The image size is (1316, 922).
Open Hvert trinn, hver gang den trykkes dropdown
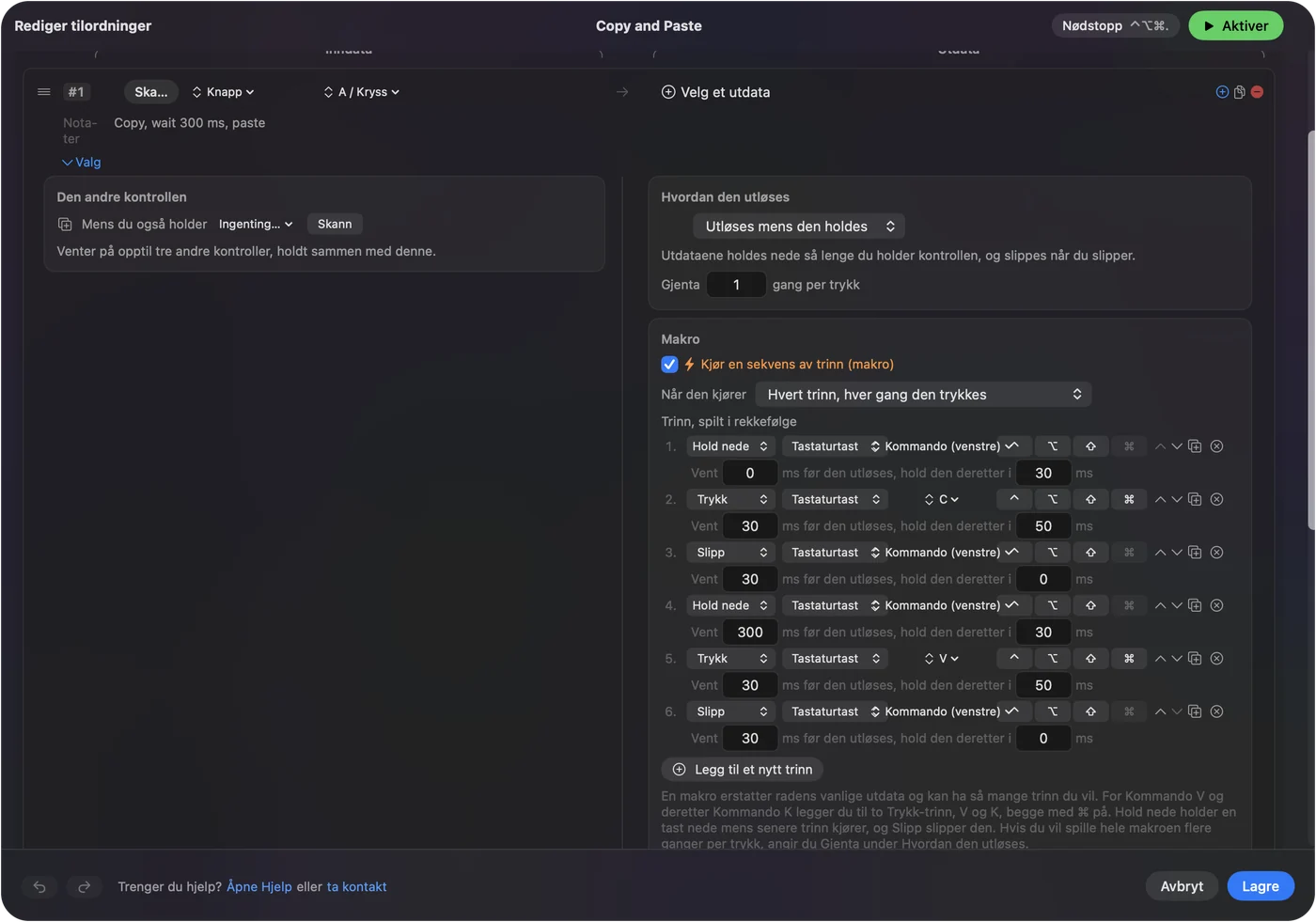[x=923, y=395]
